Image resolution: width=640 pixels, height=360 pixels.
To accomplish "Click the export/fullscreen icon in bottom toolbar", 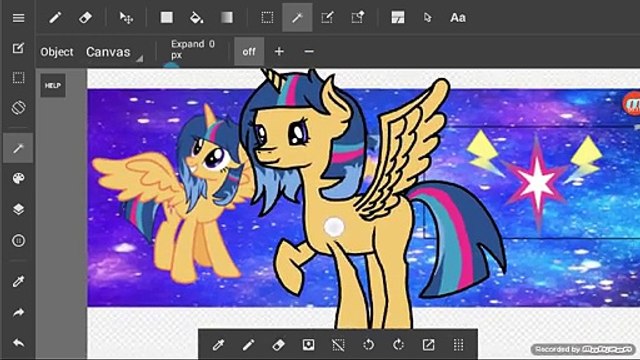I will 428,345.
